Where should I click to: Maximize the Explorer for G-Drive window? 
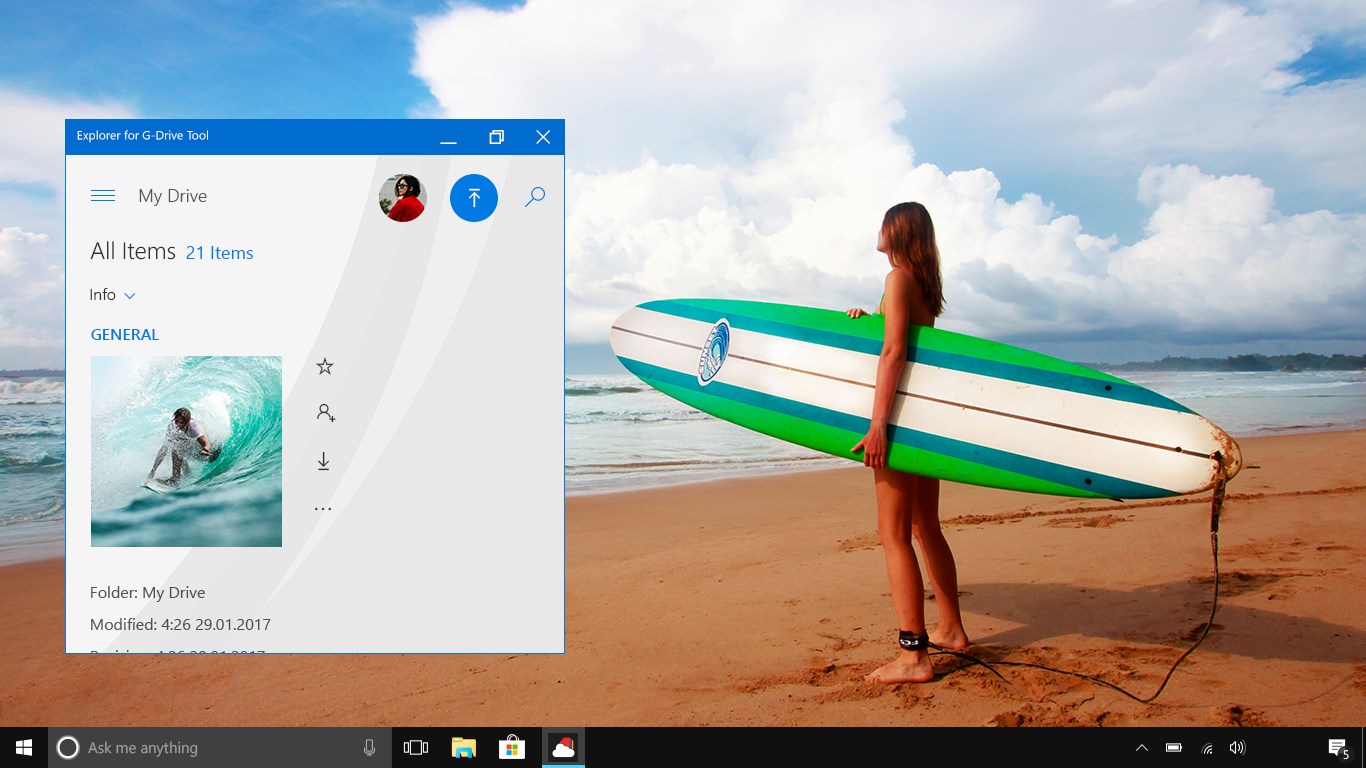pyautogui.click(x=496, y=137)
